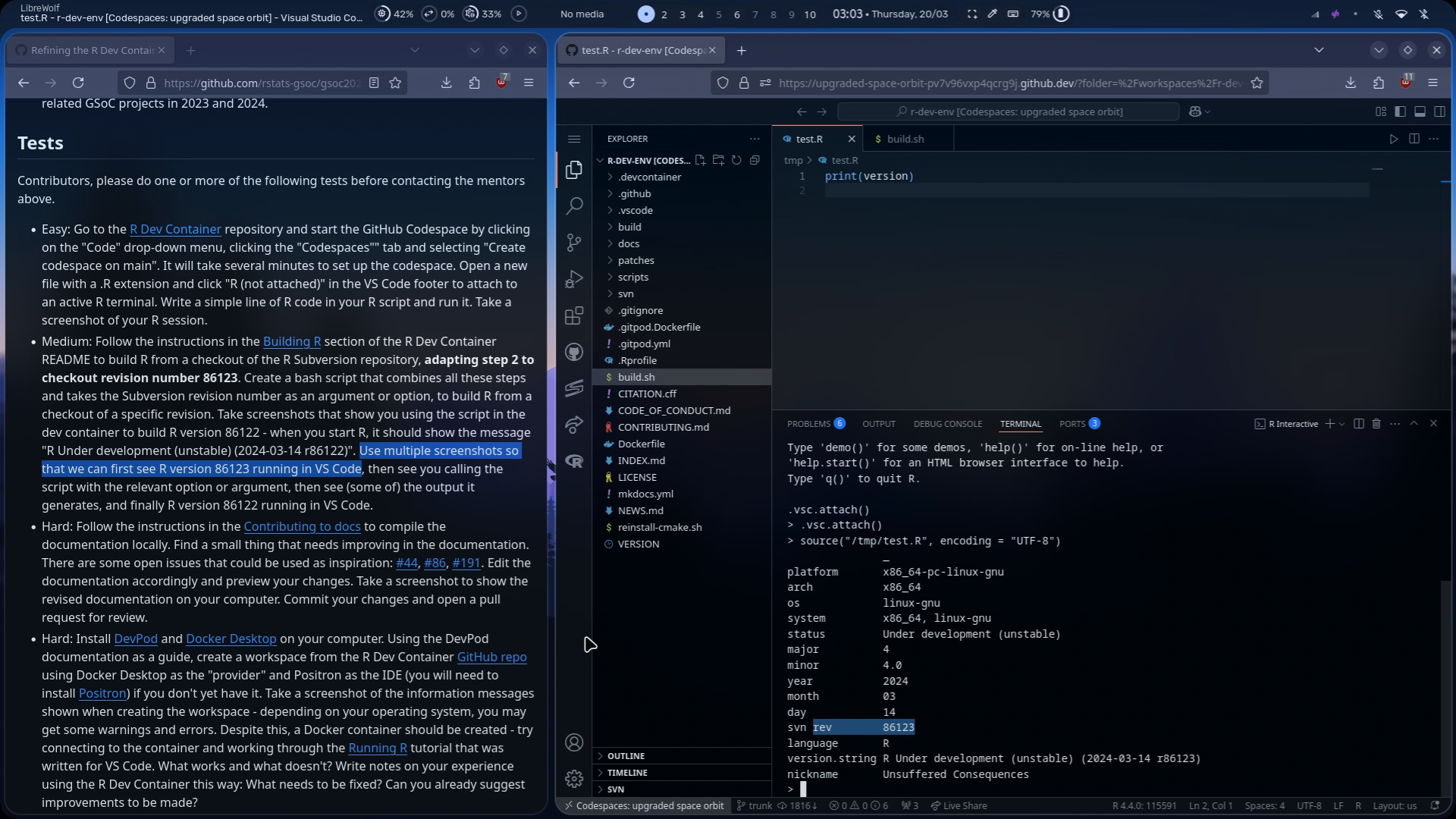Toggle the primary side bar layout
This screenshot has height=819, width=1456.
coord(1400,111)
